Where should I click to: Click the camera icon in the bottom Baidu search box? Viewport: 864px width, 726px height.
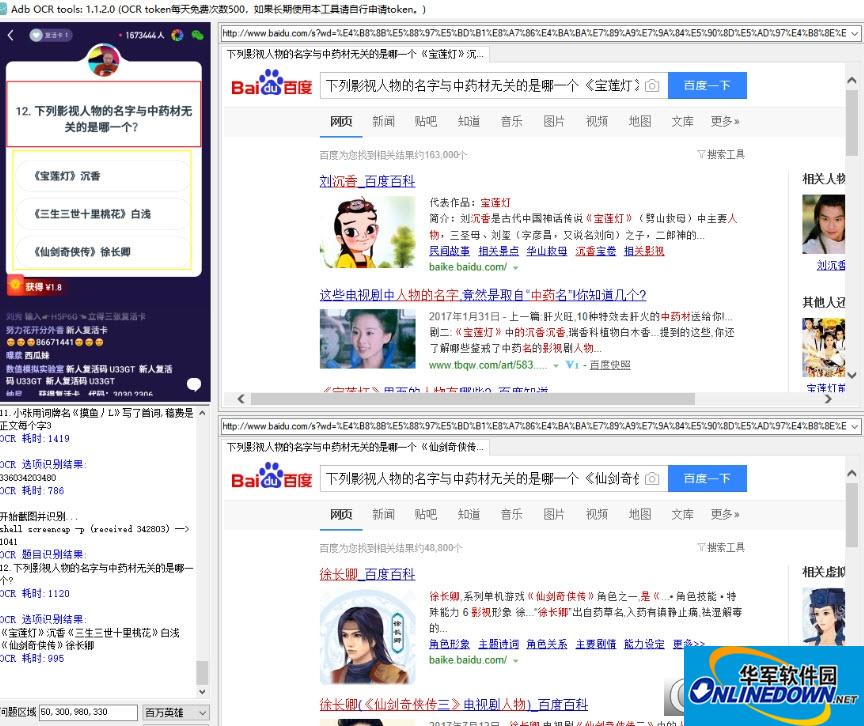pyautogui.click(x=652, y=479)
